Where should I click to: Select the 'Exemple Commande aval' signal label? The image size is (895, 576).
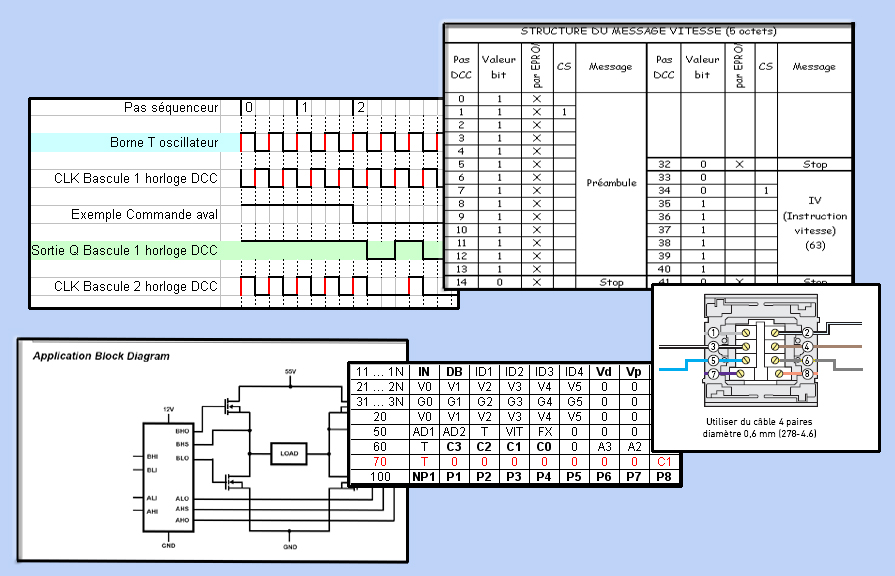point(144,214)
